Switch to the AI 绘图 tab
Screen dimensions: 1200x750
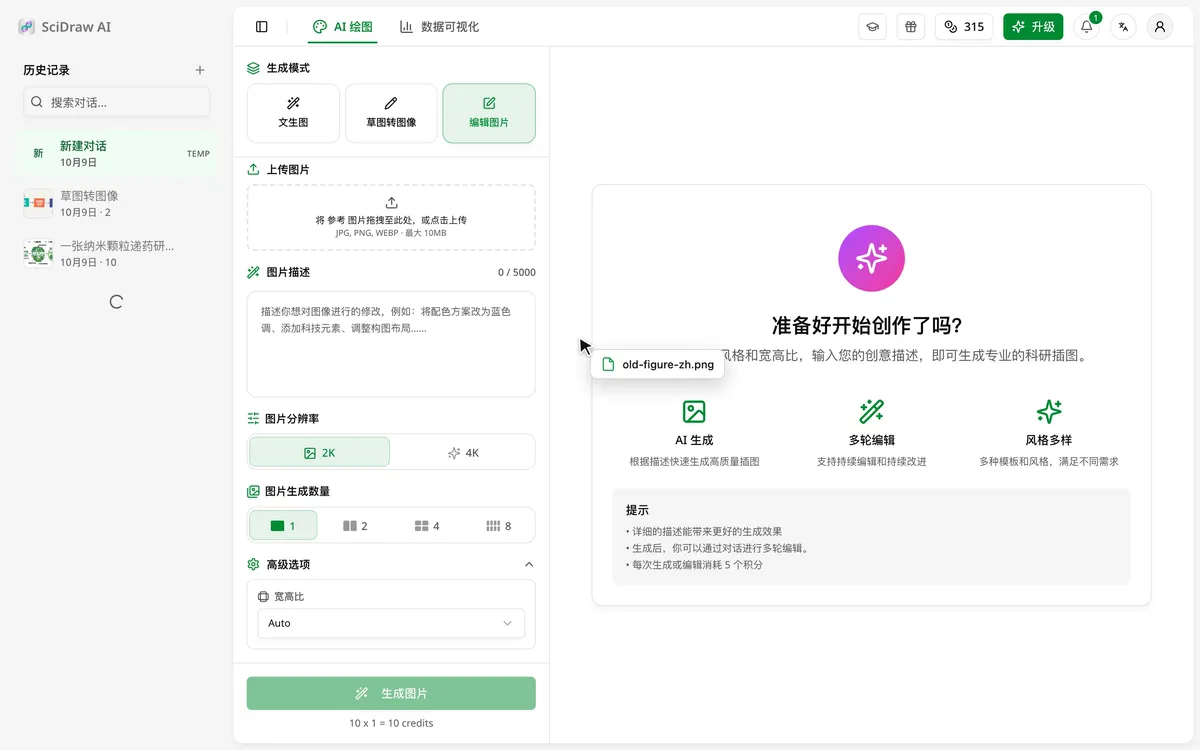pos(343,27)
